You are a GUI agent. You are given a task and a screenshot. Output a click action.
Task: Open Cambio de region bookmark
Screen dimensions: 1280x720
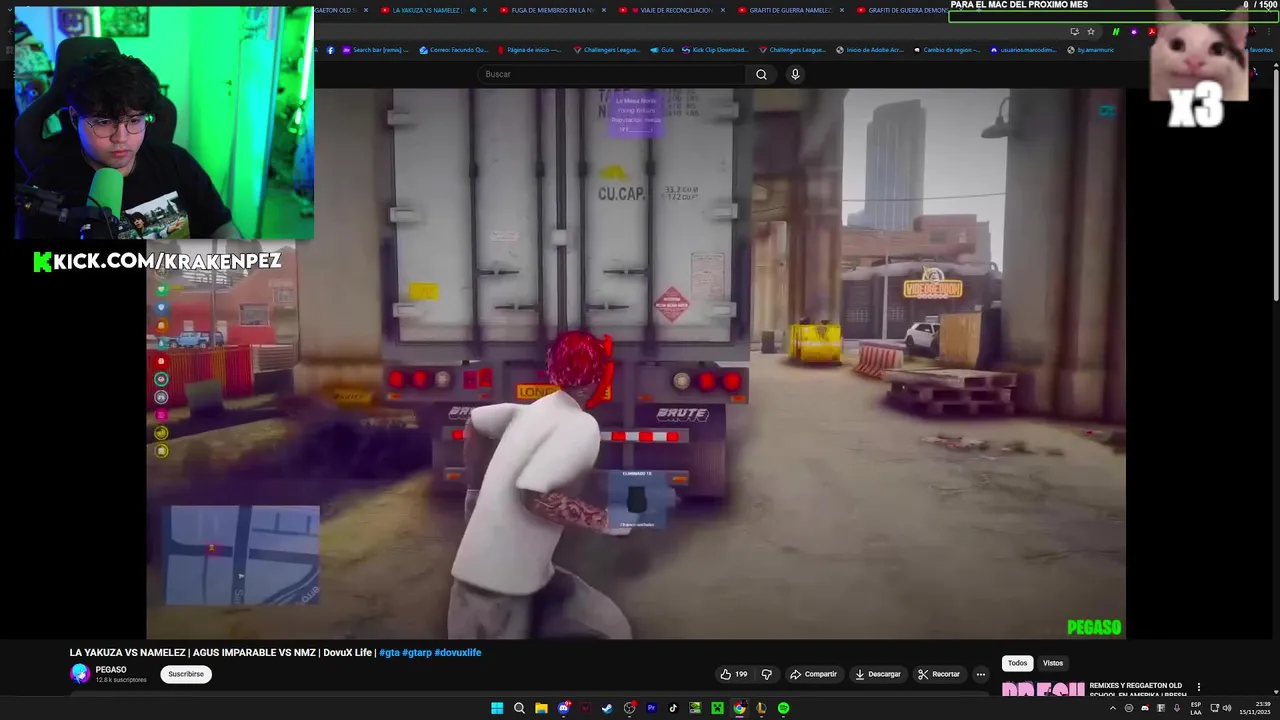click(x=947, y=50)
